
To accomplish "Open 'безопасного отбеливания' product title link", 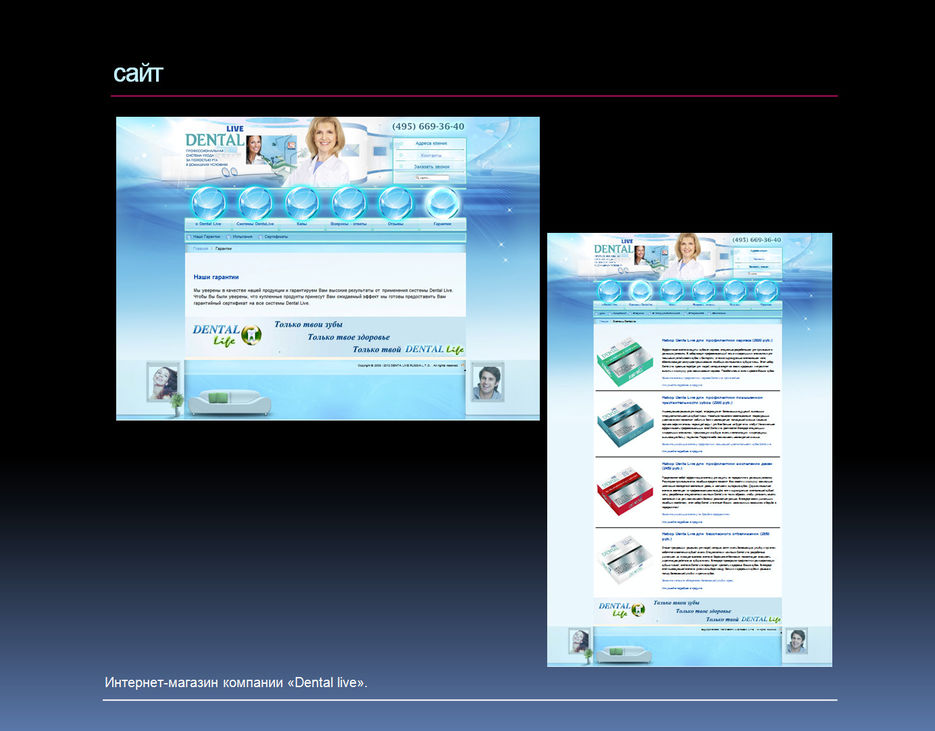I will 716,536.
